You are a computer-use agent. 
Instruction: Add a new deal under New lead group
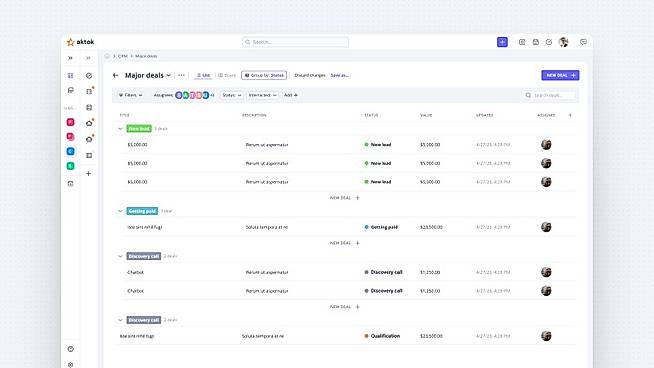click(x=345, y=198)
